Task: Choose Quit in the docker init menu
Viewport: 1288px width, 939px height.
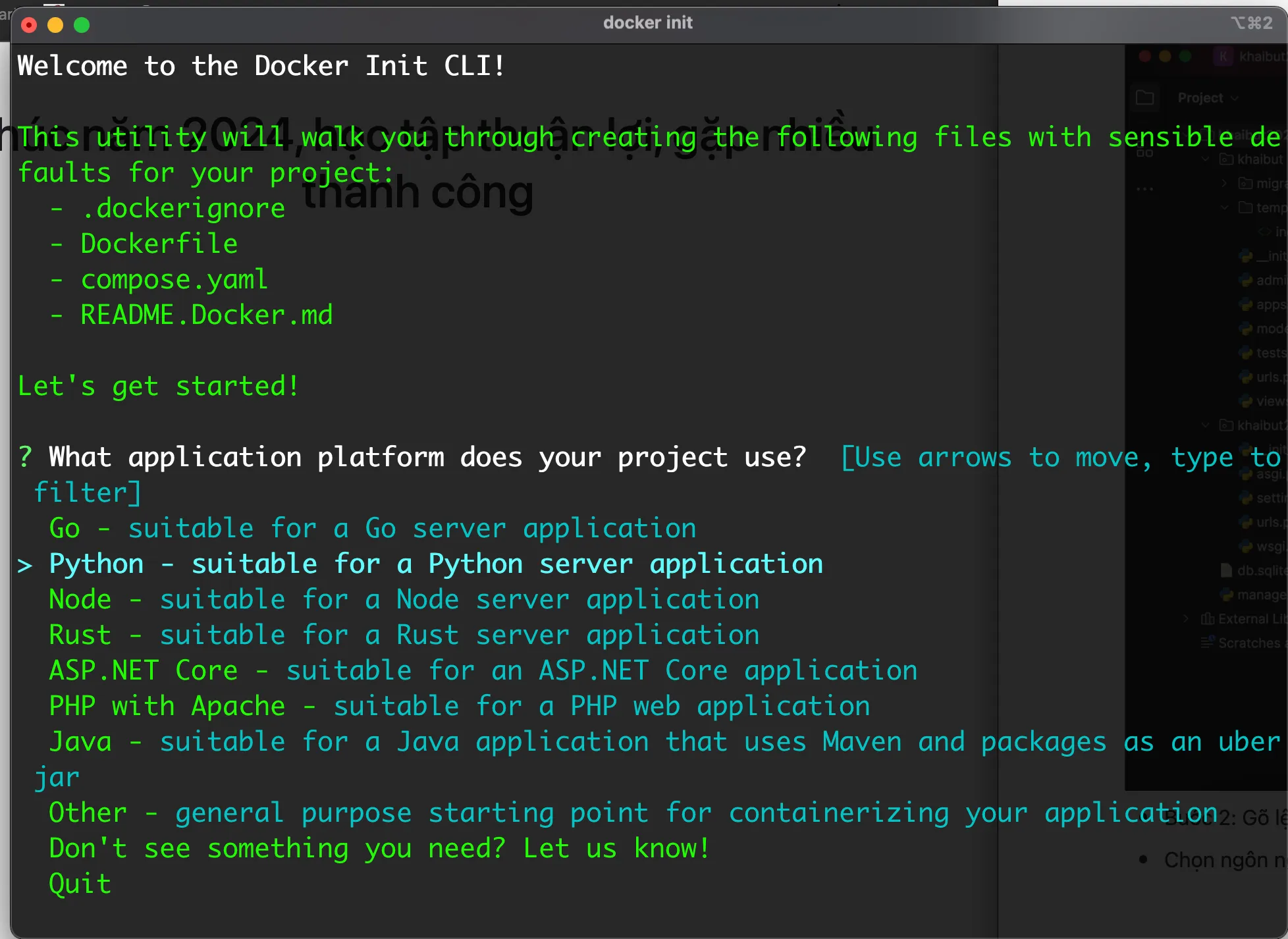Action: (80, 884)
